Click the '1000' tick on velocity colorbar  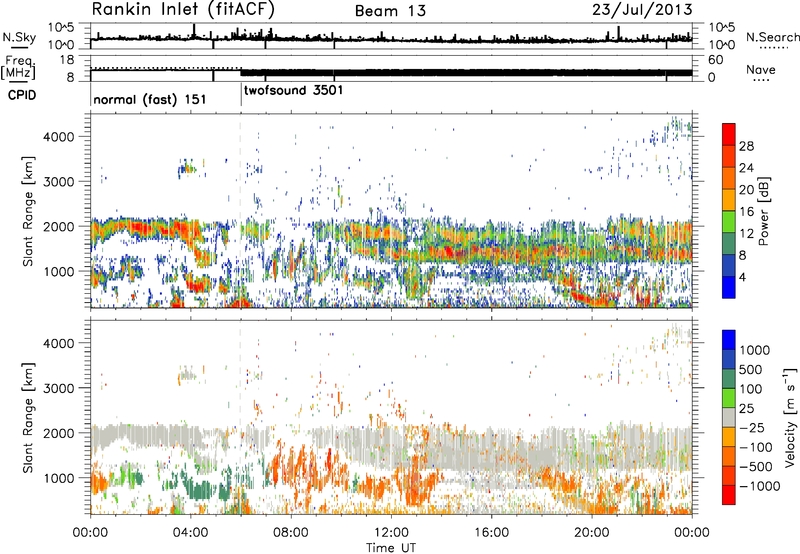(x=755, y=350)
